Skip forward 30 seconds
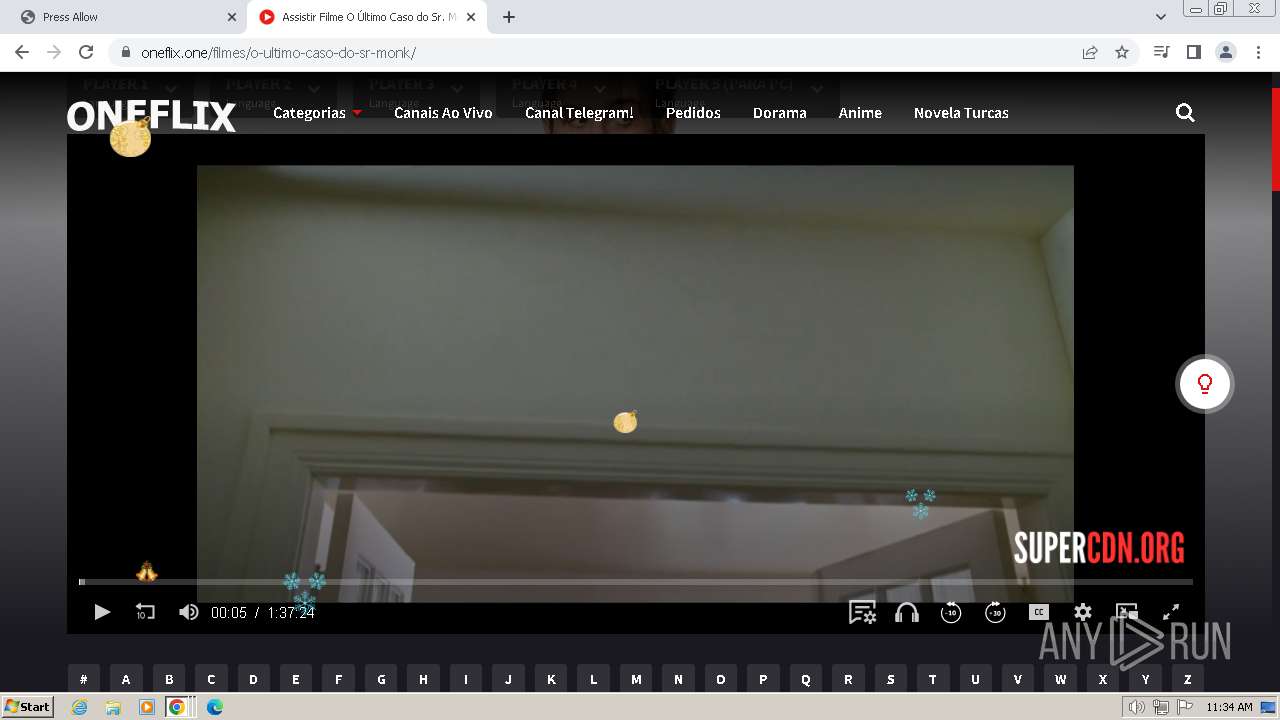 995,612
